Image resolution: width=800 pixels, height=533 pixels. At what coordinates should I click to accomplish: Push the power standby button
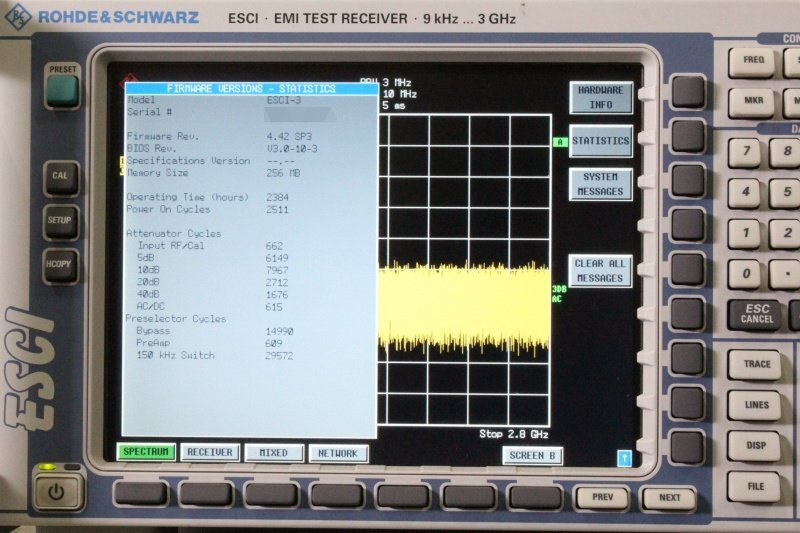57,492
